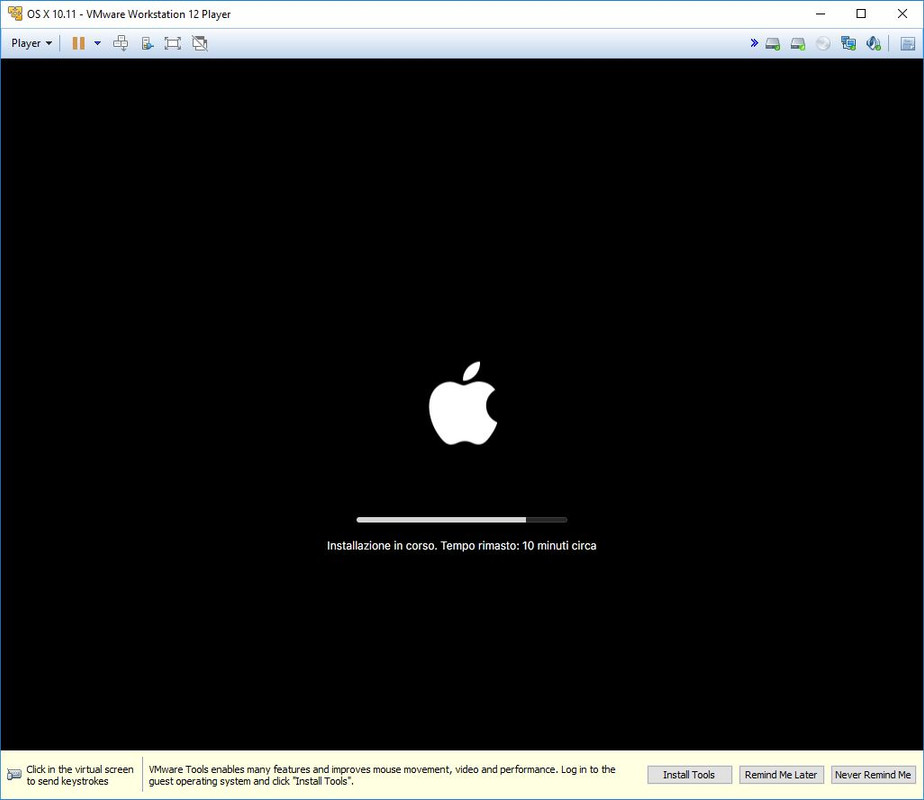Click the keyboard hint icon in status bar

tap(14, 775)
